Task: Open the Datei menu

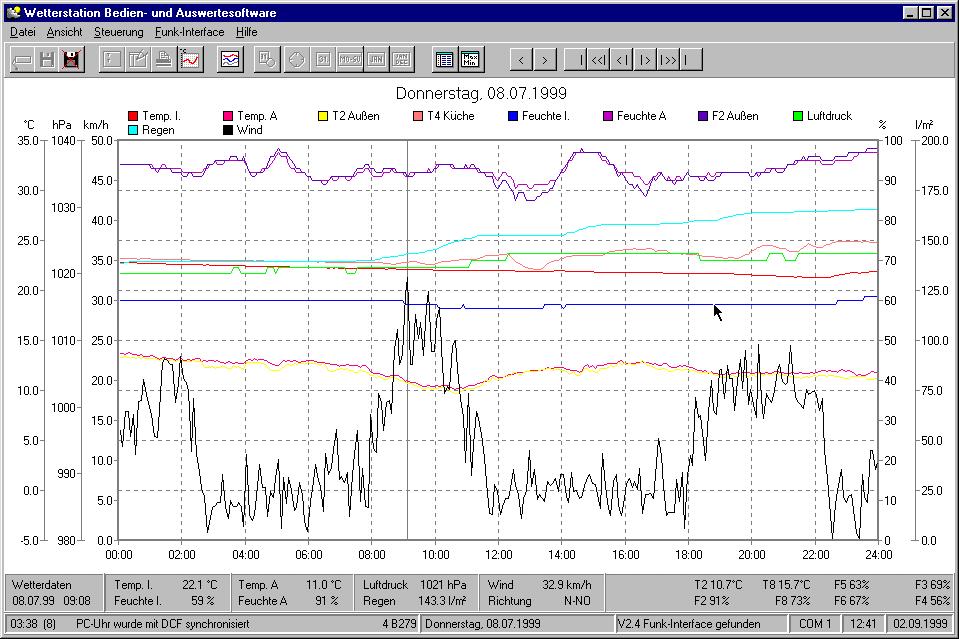Action: pos(22,32)
